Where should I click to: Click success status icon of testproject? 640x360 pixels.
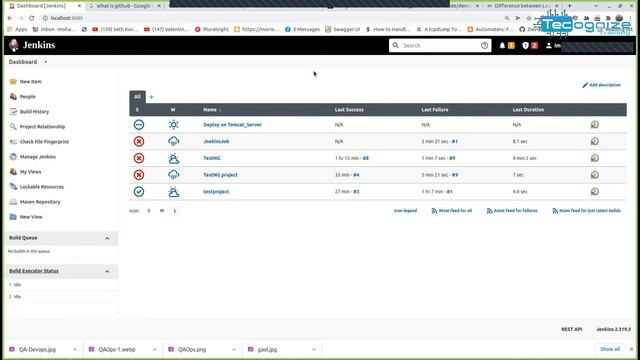pos(139,191)
